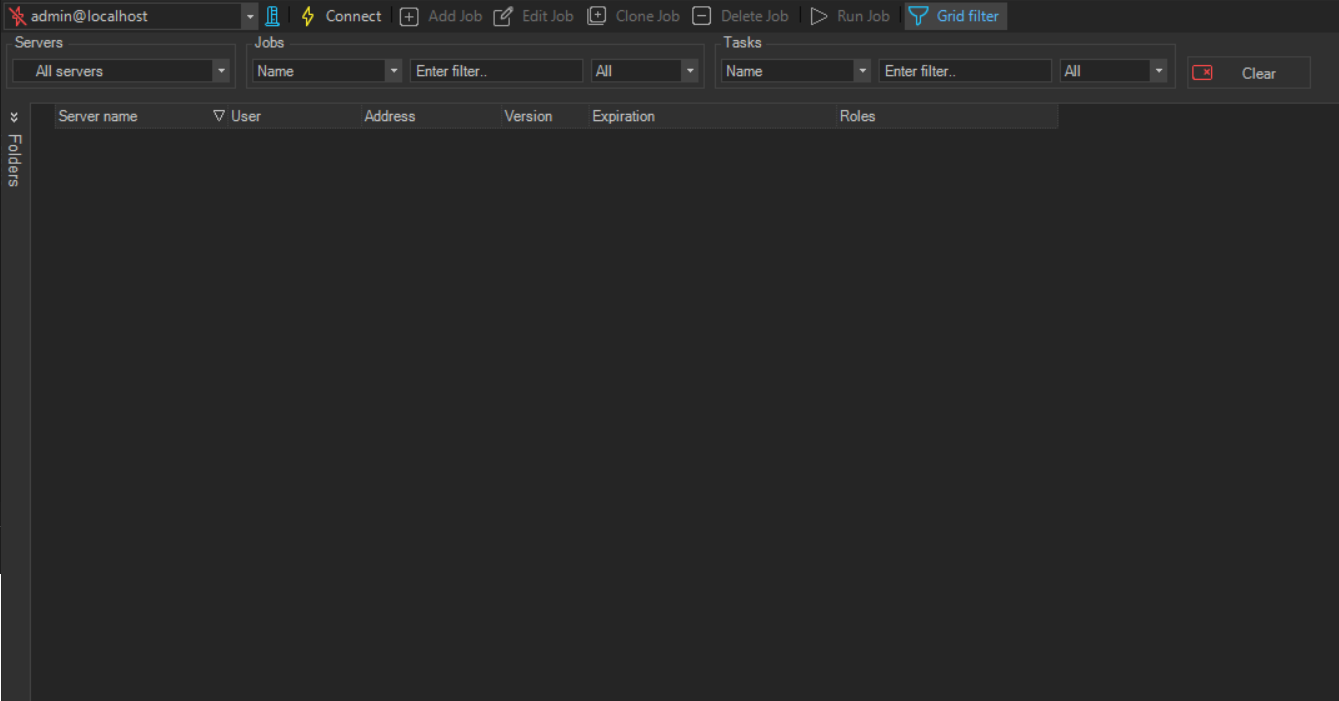
Task: Click the blue server management icon
Action: pos(272,16)
